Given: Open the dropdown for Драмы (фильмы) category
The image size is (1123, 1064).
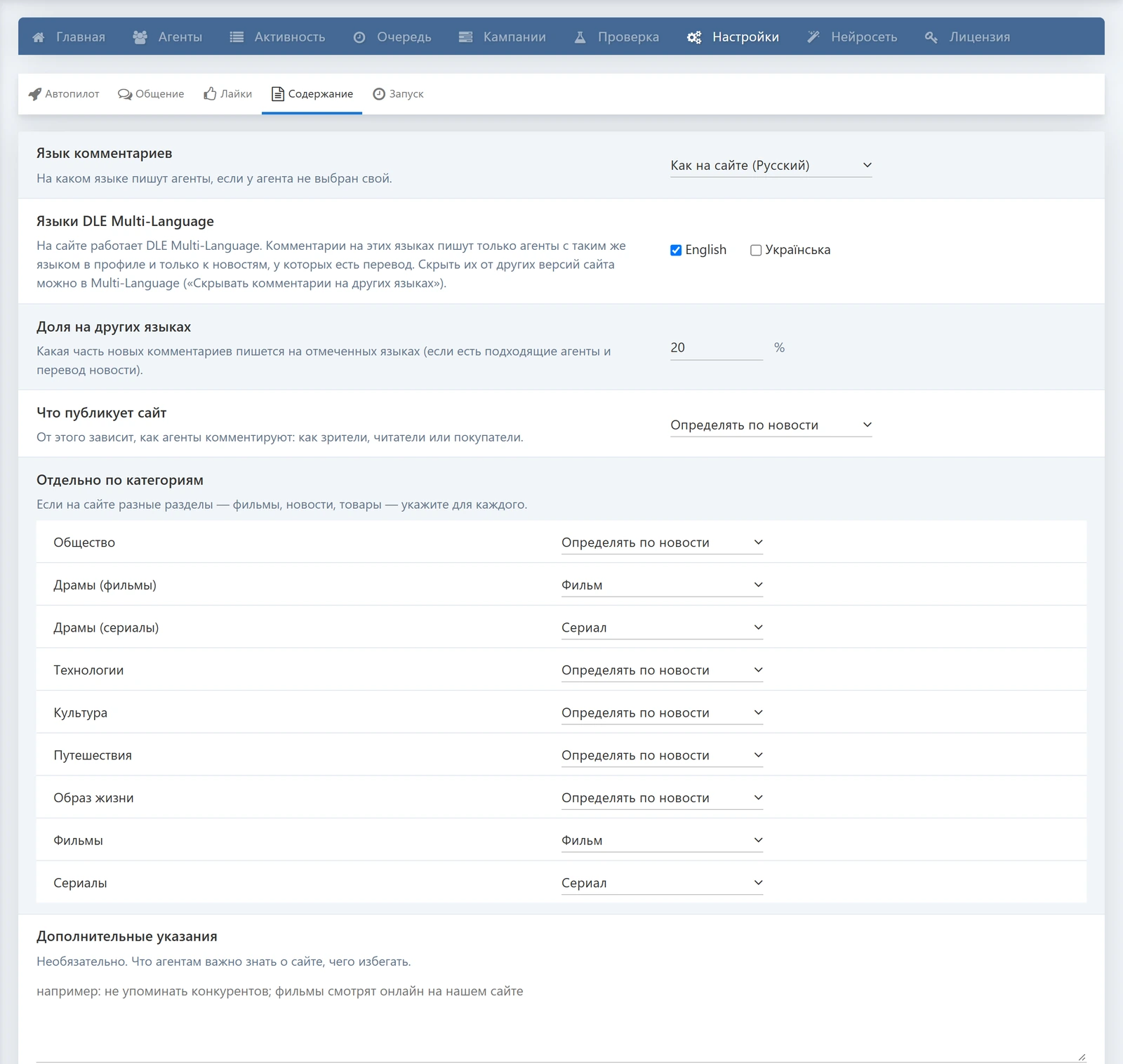Looking at the screenshot, I should (662, 585).
